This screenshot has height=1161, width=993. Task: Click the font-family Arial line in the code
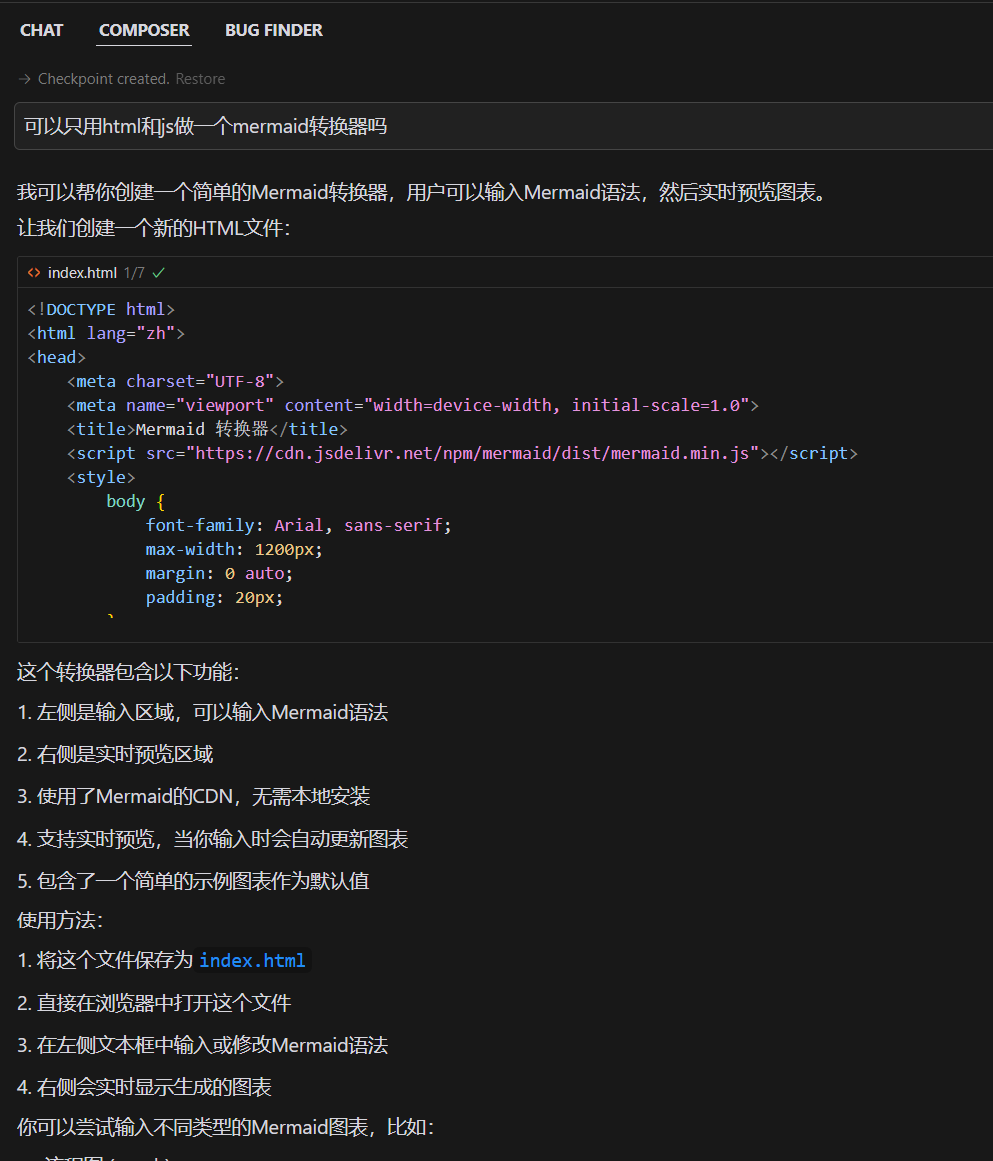pyautogui.click(x=298, y=525)
